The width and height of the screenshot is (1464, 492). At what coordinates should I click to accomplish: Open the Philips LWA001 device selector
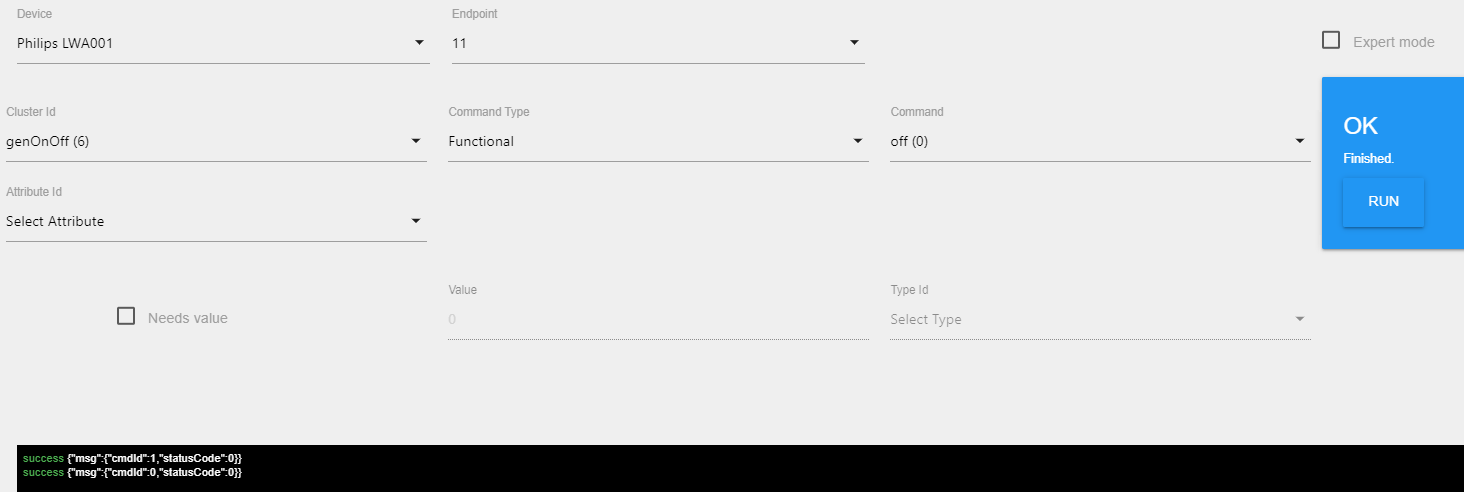(x=223, y=44)
